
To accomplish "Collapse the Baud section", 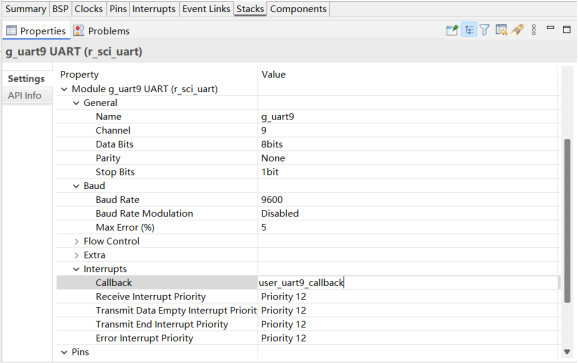I will pyautogui.click(x=76, y=186).
